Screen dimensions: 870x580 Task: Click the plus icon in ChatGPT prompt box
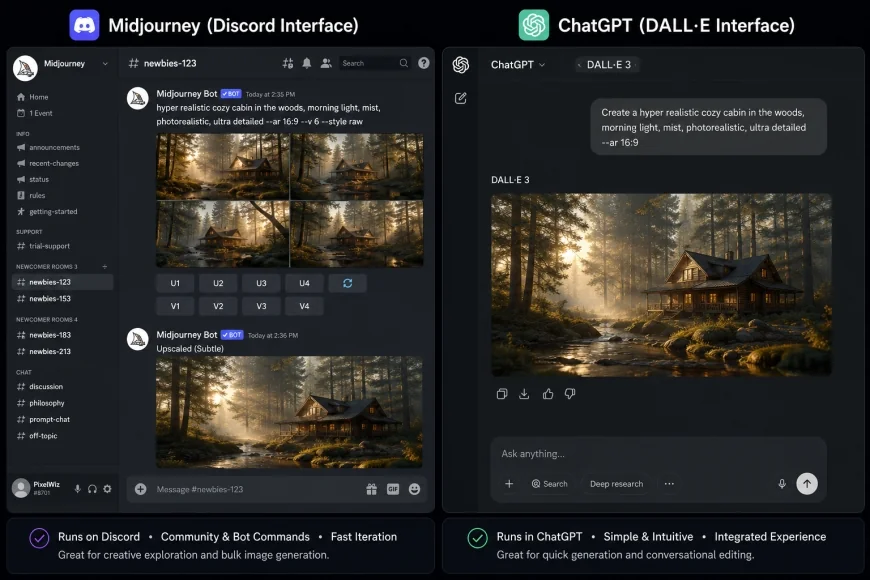[x=509, y=483]
